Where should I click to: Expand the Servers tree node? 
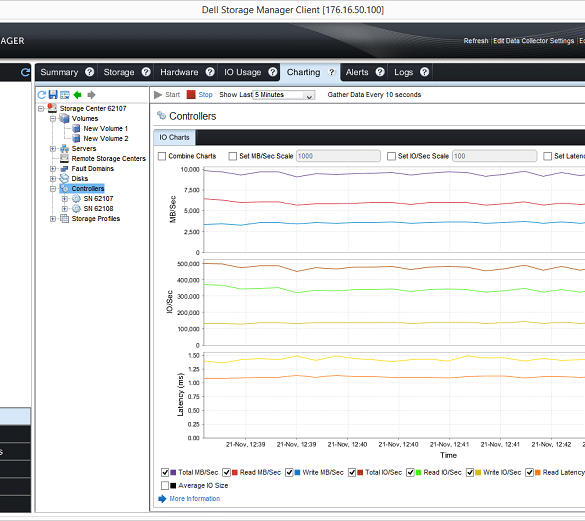point(53,149)
